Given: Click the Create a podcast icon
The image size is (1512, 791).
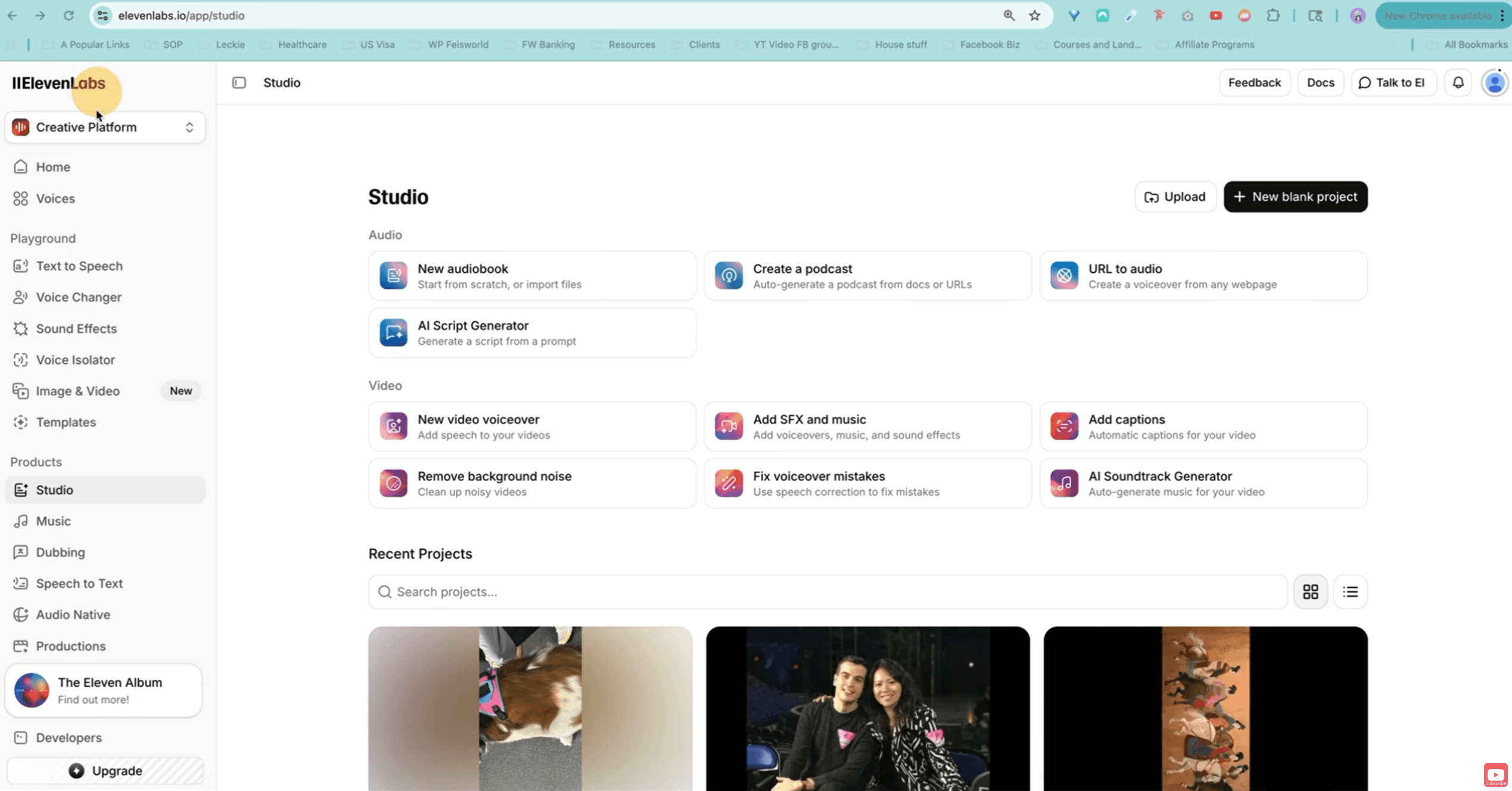Looking at the screenshot, I should tap(729, 276).
